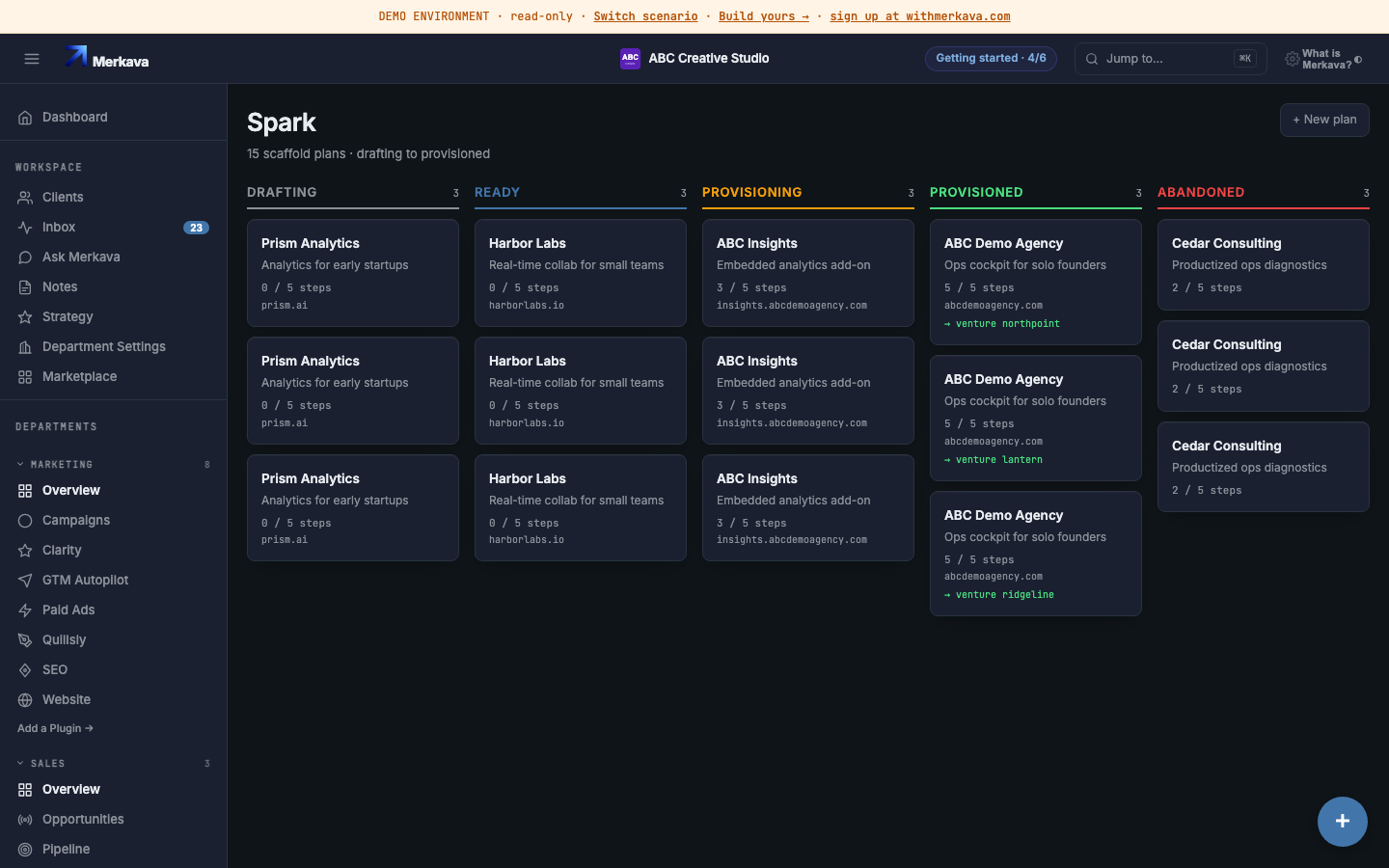Open the Marketplace
This screenshot has width=1389, height=868.
pyautogui.click(x=113, y=377)
